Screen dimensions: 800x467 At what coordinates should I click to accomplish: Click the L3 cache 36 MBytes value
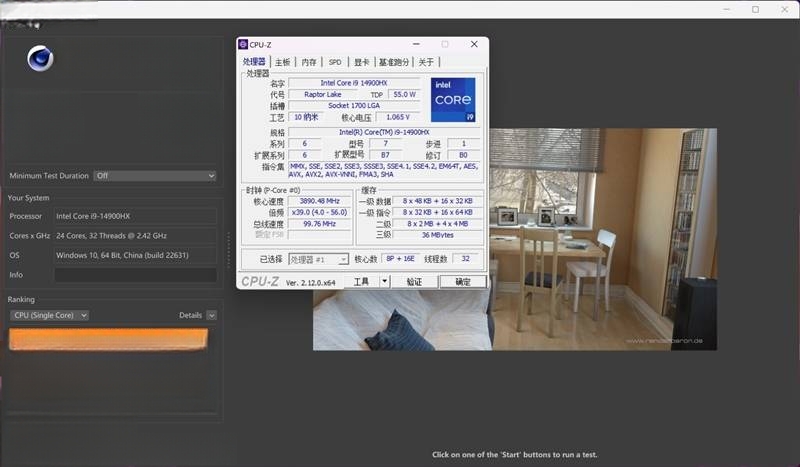click(x=438, y=235)
